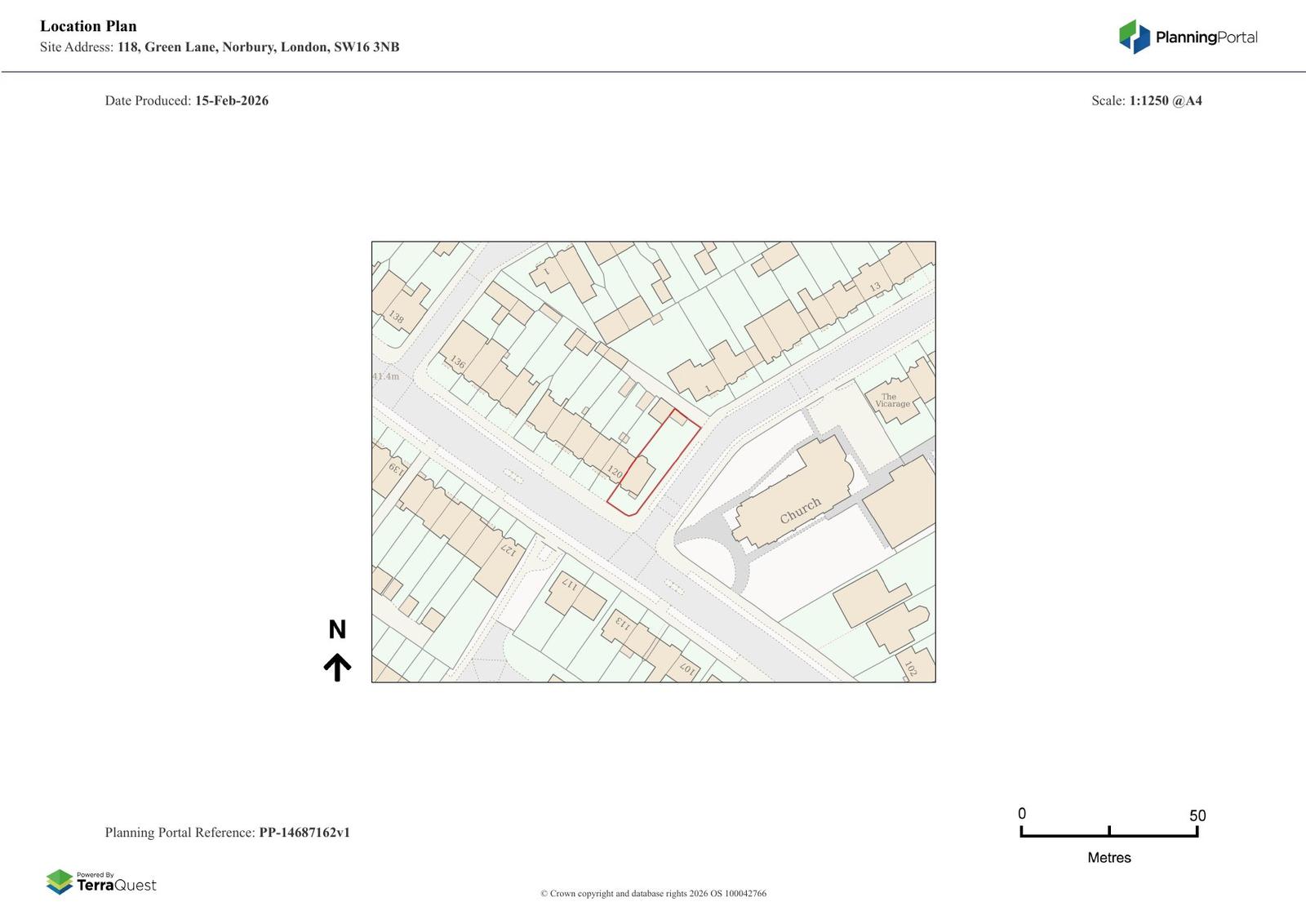This screenshot has height=924, width=1306.
Task: Click house number 138 on the map
Action: (396, 317)
